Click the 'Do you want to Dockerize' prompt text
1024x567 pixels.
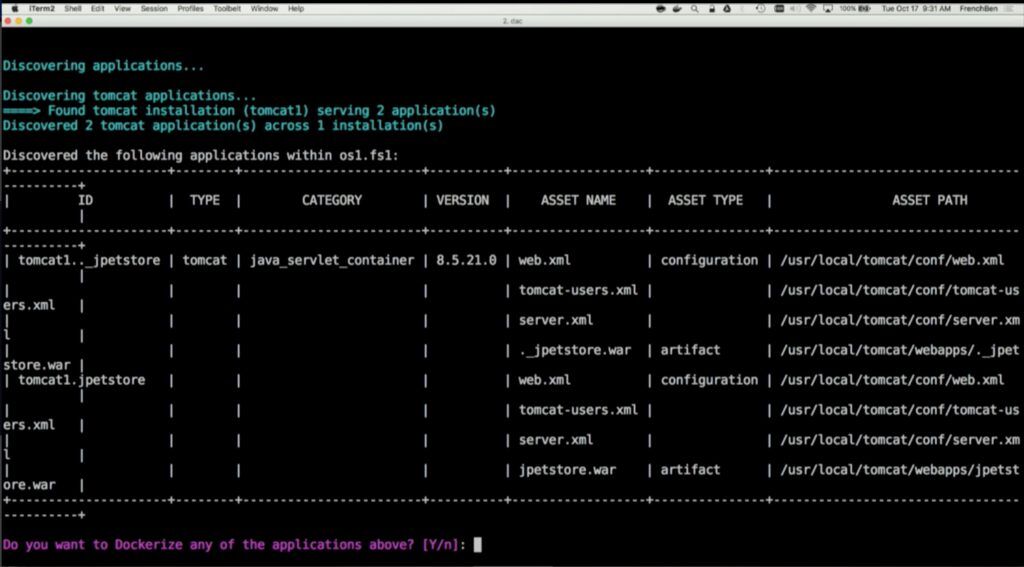(x=234, y=545)
